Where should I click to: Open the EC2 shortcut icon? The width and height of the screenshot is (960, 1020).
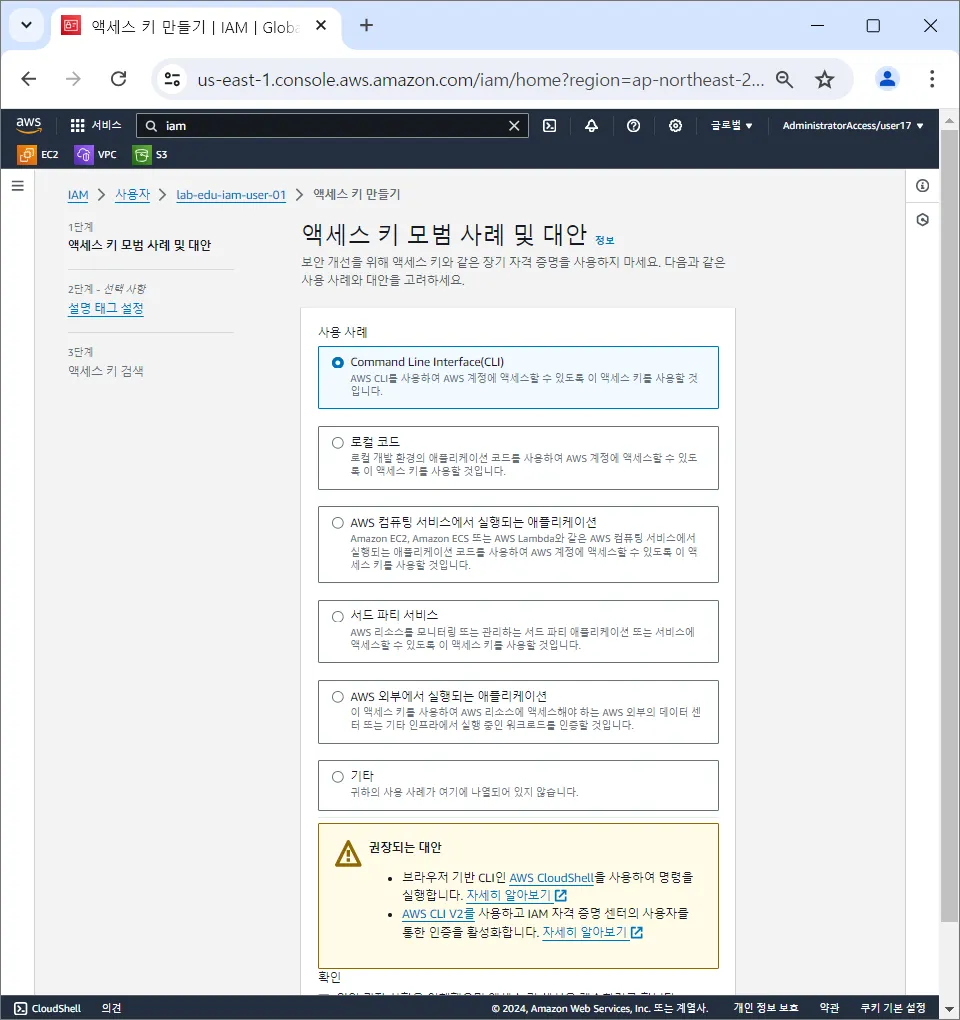27,155
